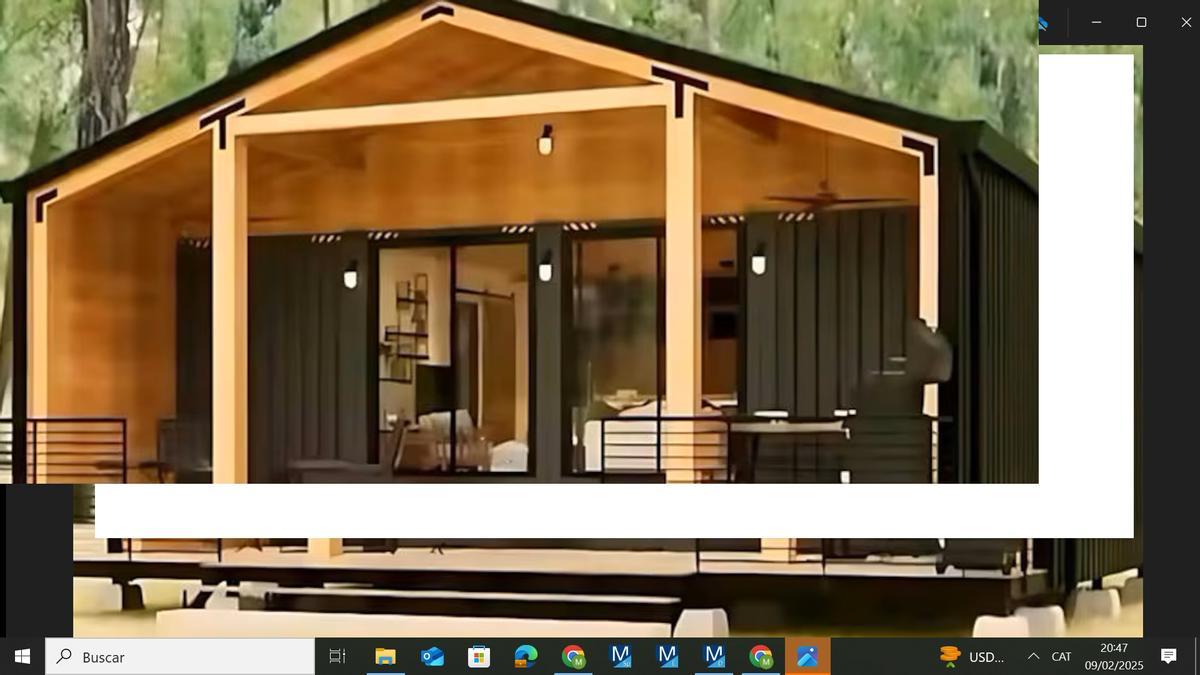1200x675 pixels.
Task: Open the USD currency taskbar widget
Action: tap(972, 656)
